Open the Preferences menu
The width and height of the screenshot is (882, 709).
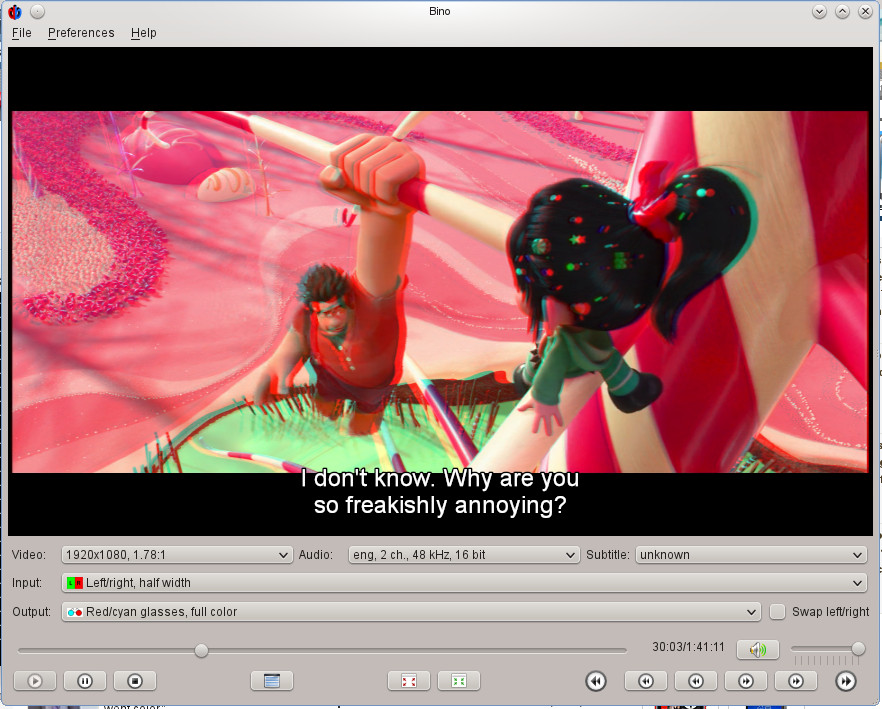(81, 32)
